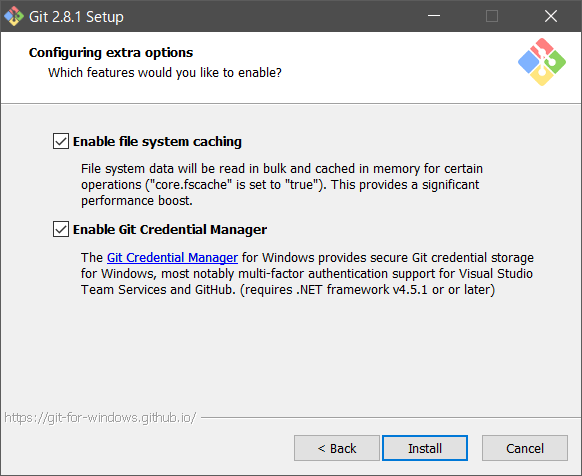Click the Git logo in title bar
The width and height of the screenshot is (582, 476).
click(14, 16)
